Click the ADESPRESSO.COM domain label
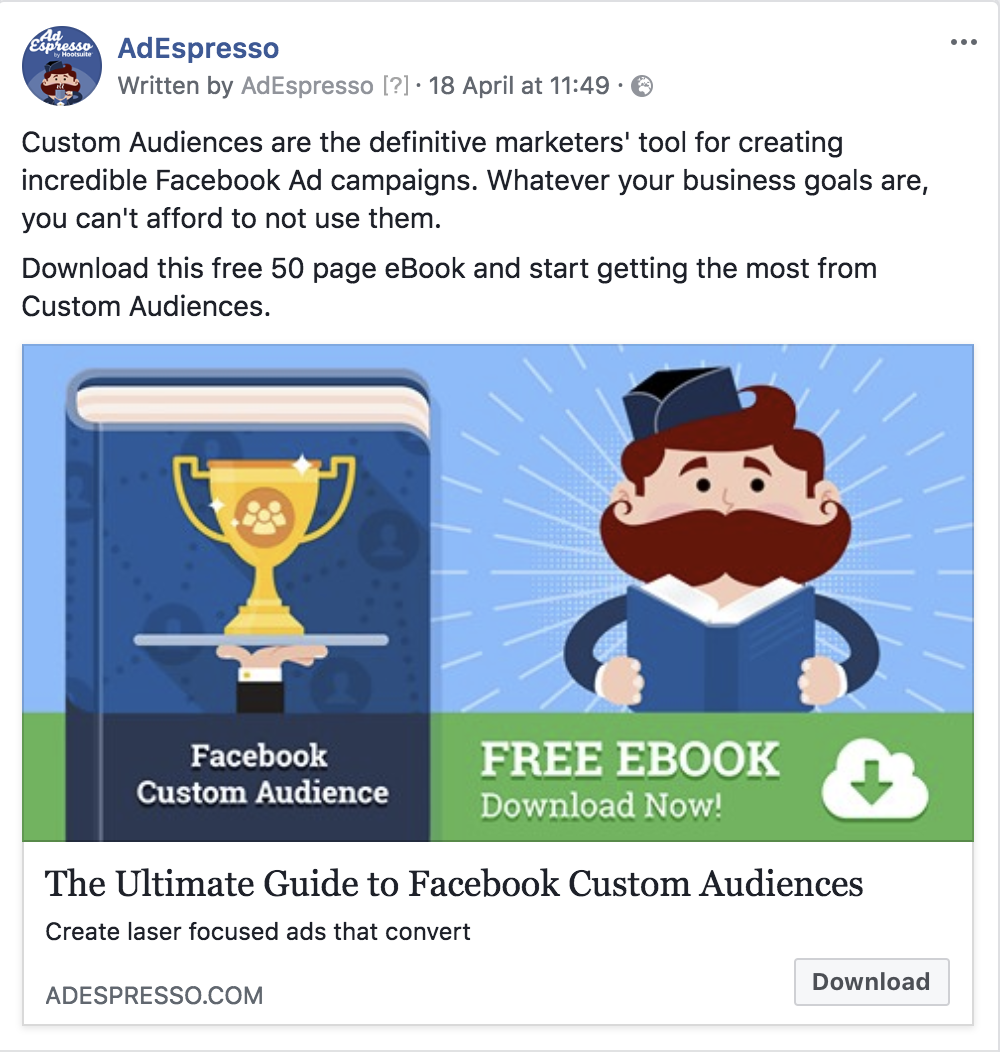This screenshot has height=1052, width=1000. (154, 995)
